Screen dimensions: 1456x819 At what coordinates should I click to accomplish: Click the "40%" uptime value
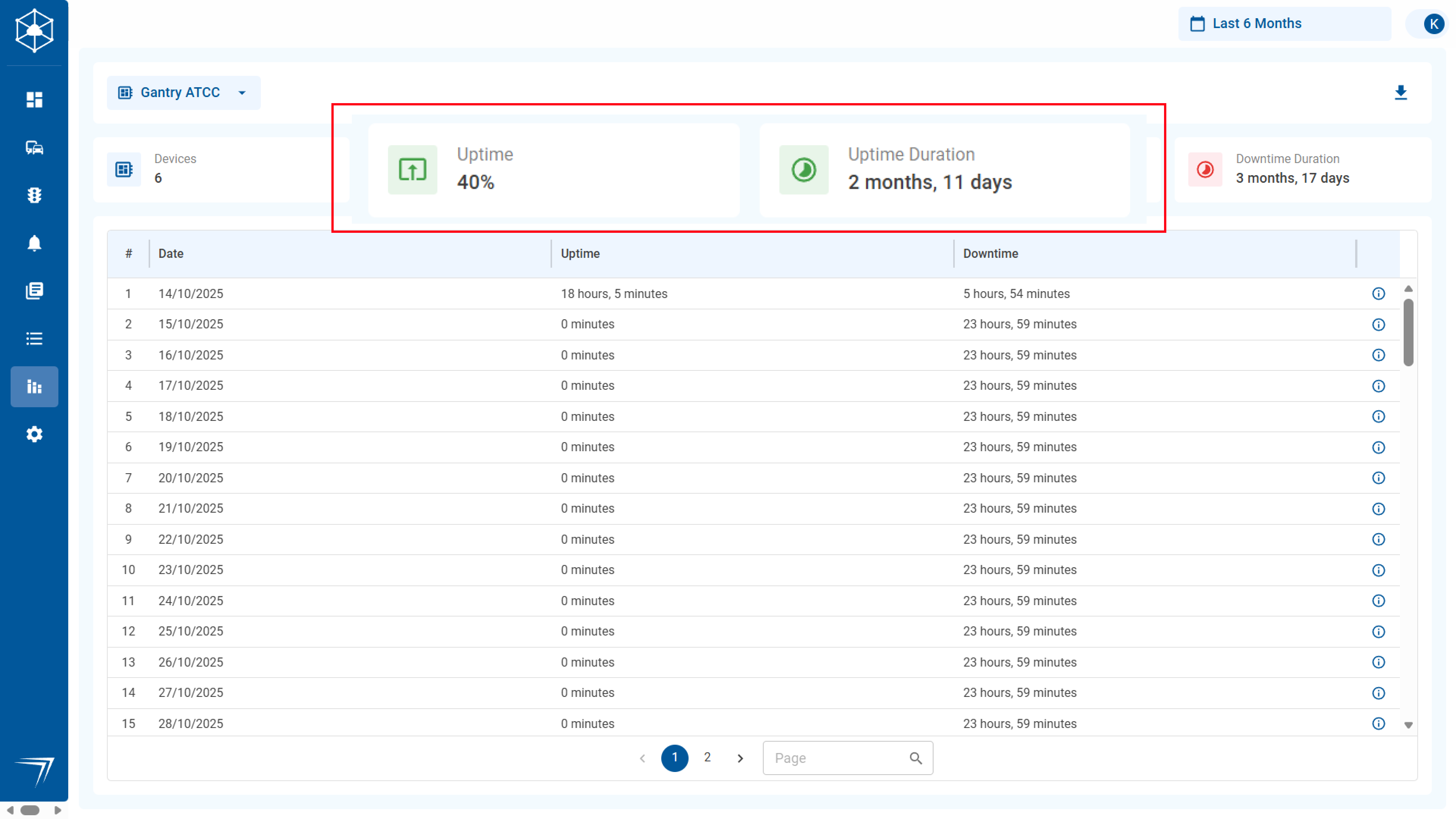click(x=475, y=182)
